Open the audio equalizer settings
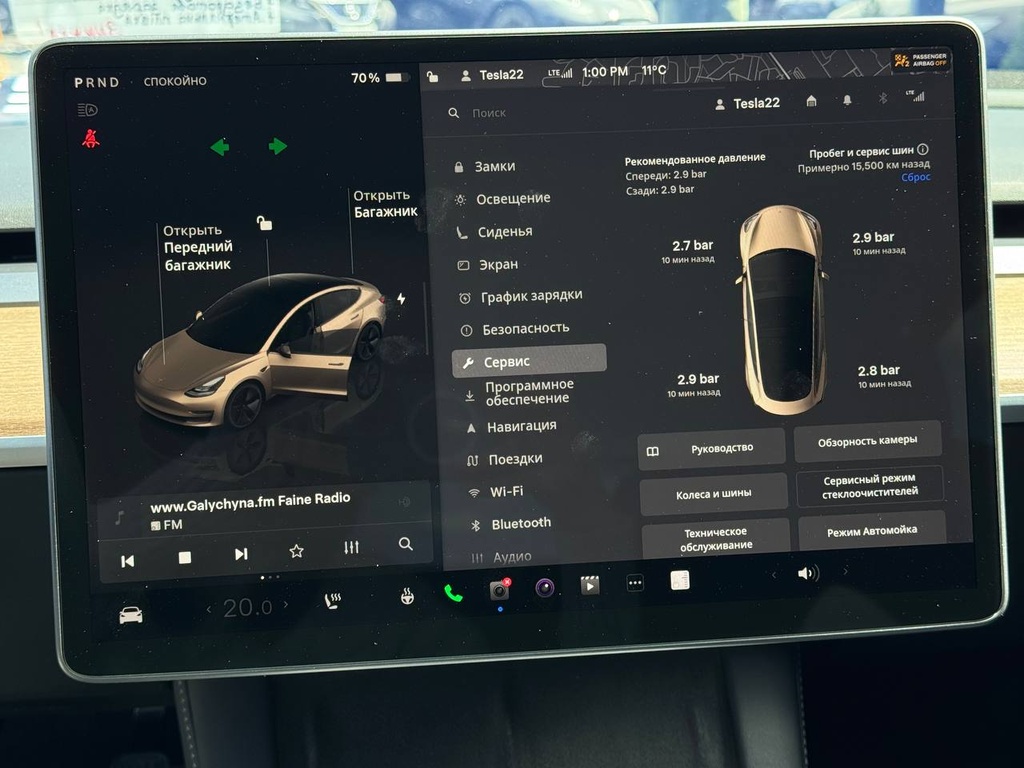This screenshot has height=768, width=1024. tap(351, 547)
